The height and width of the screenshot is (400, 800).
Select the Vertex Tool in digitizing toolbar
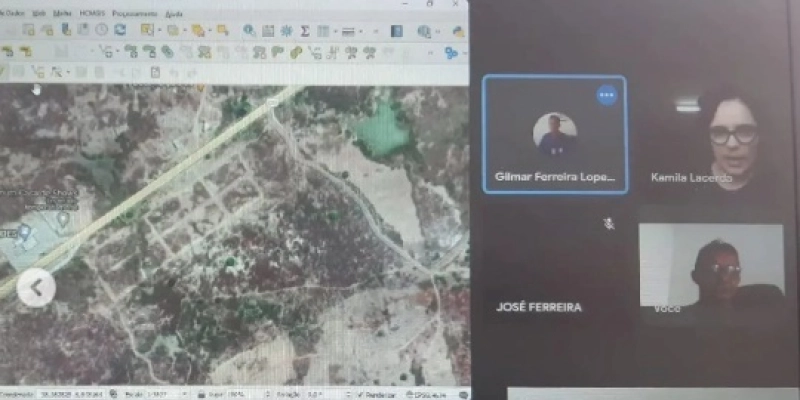point(105,51)
